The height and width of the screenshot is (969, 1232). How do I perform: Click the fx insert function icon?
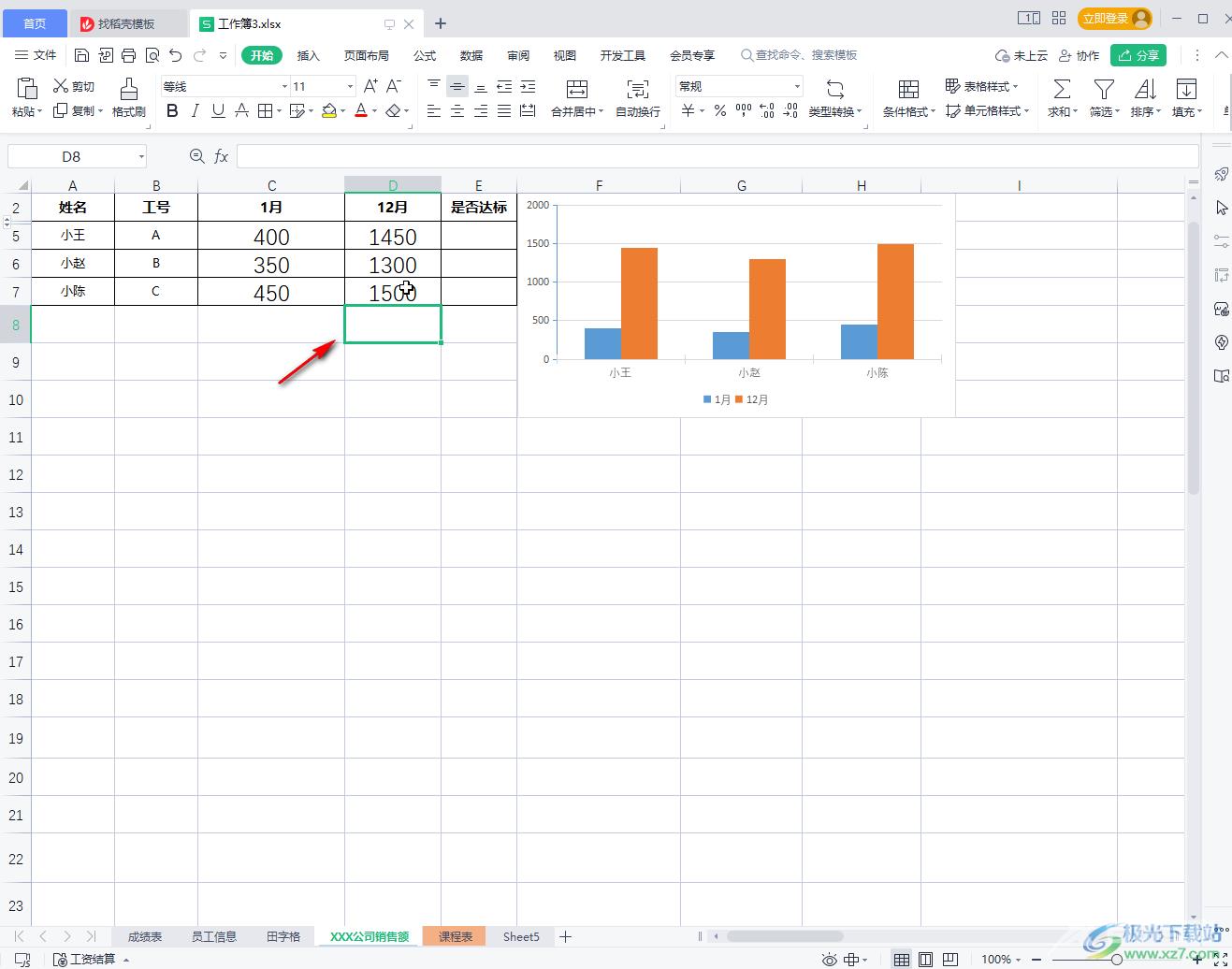(x=222, y=156)
